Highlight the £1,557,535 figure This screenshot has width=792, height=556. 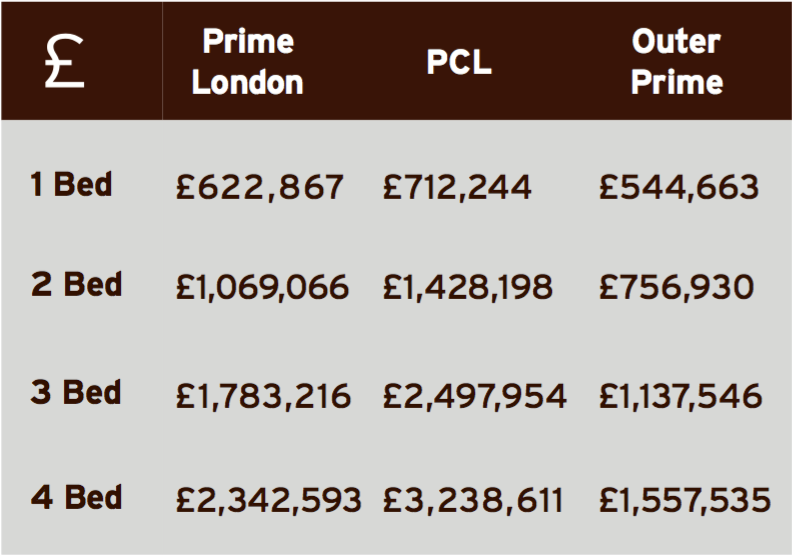[x=685, y=499]
